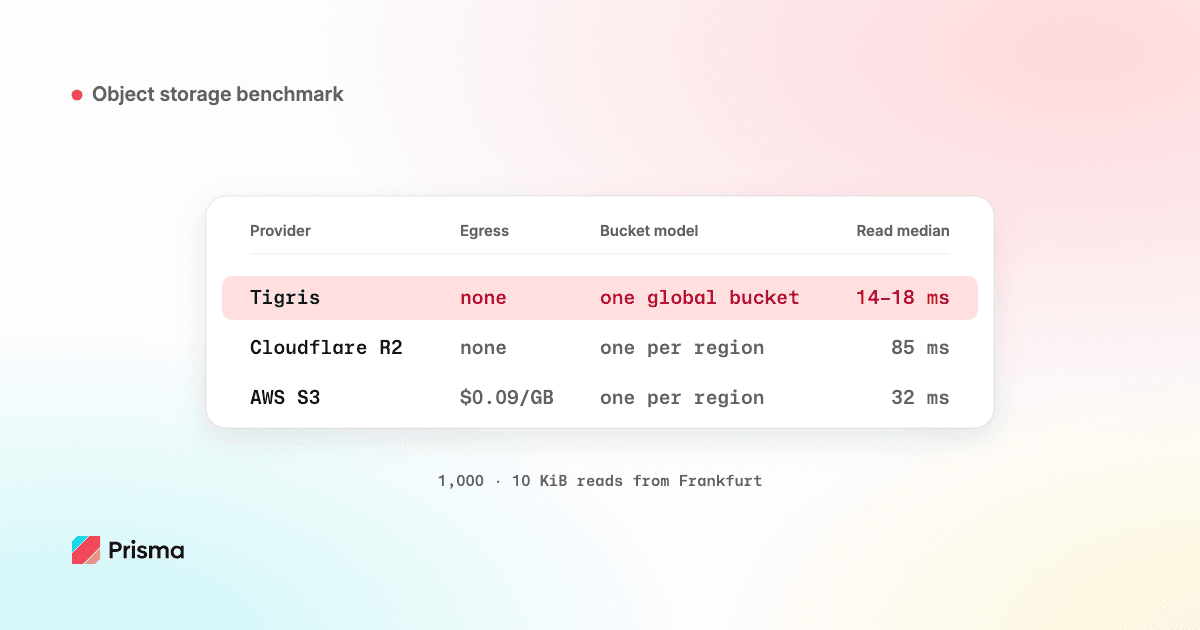Click the 'Provider' column header
Image resolution: width=1200 pixels, height=630 pixels.
280,231
